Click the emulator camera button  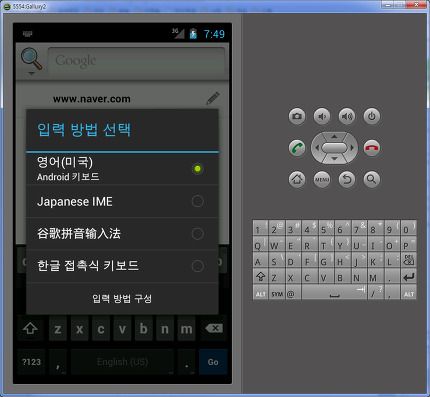pos(297,116)
